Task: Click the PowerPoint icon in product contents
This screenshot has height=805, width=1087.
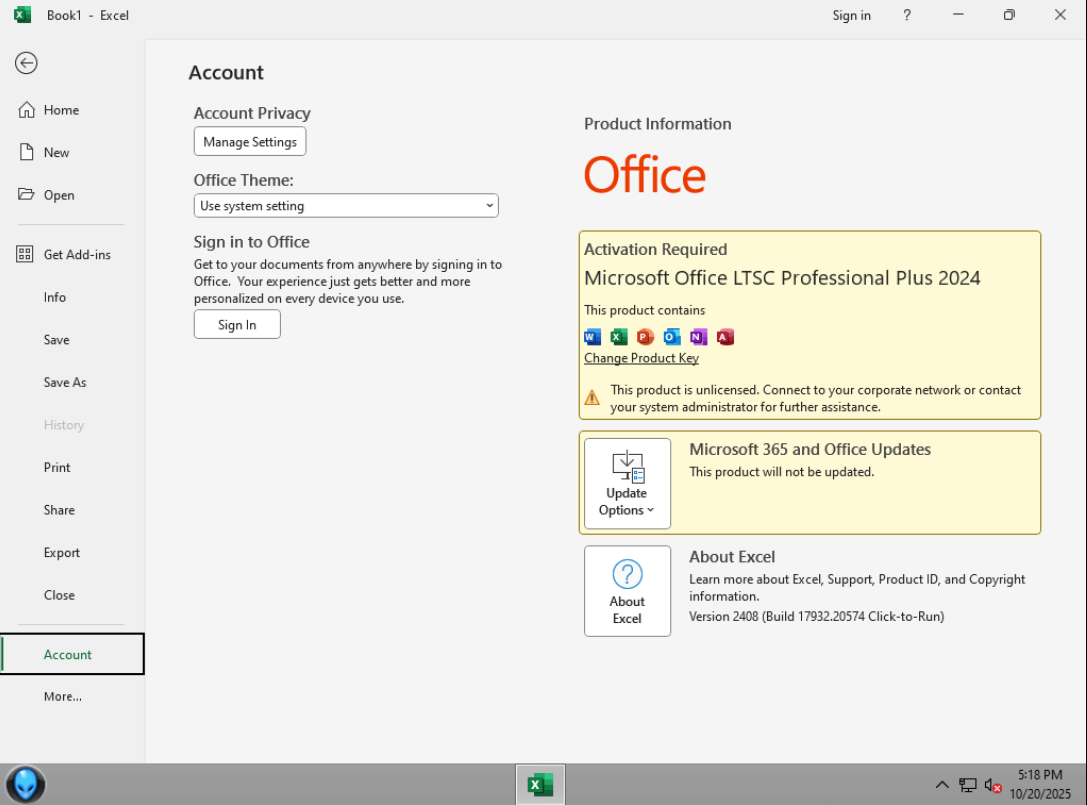Action: point(645,337)
